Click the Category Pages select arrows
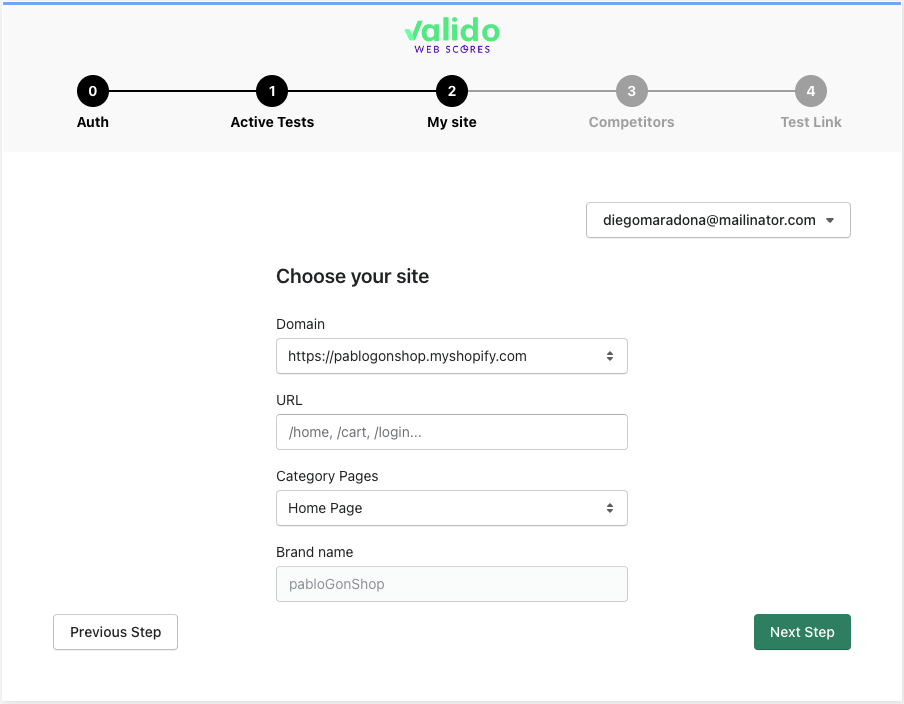 pos(610,508)
